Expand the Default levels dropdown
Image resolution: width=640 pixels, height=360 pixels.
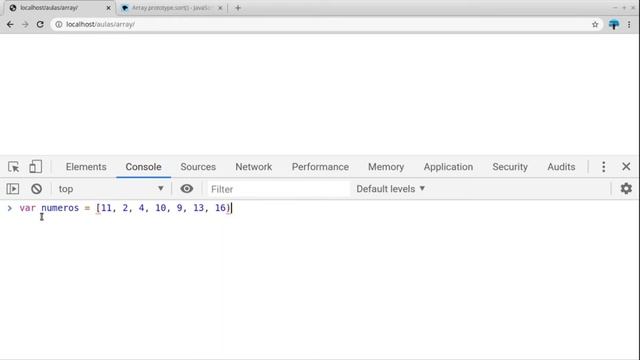(391, 189)
